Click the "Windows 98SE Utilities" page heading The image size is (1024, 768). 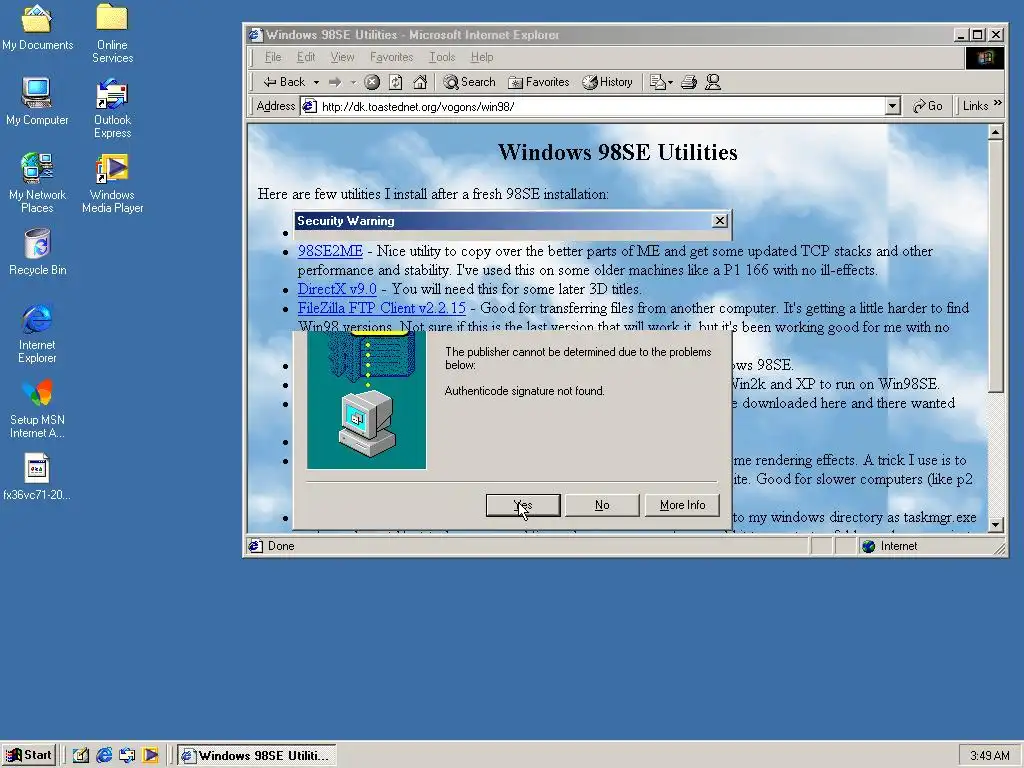617,152
